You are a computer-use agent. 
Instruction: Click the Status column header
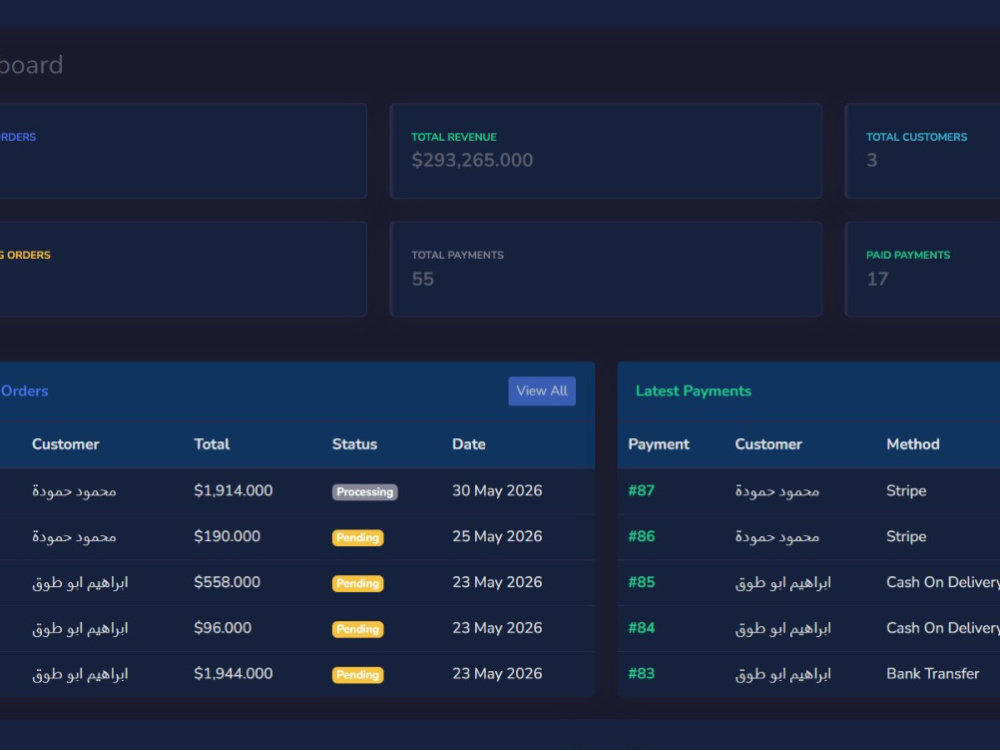(355, 445)
